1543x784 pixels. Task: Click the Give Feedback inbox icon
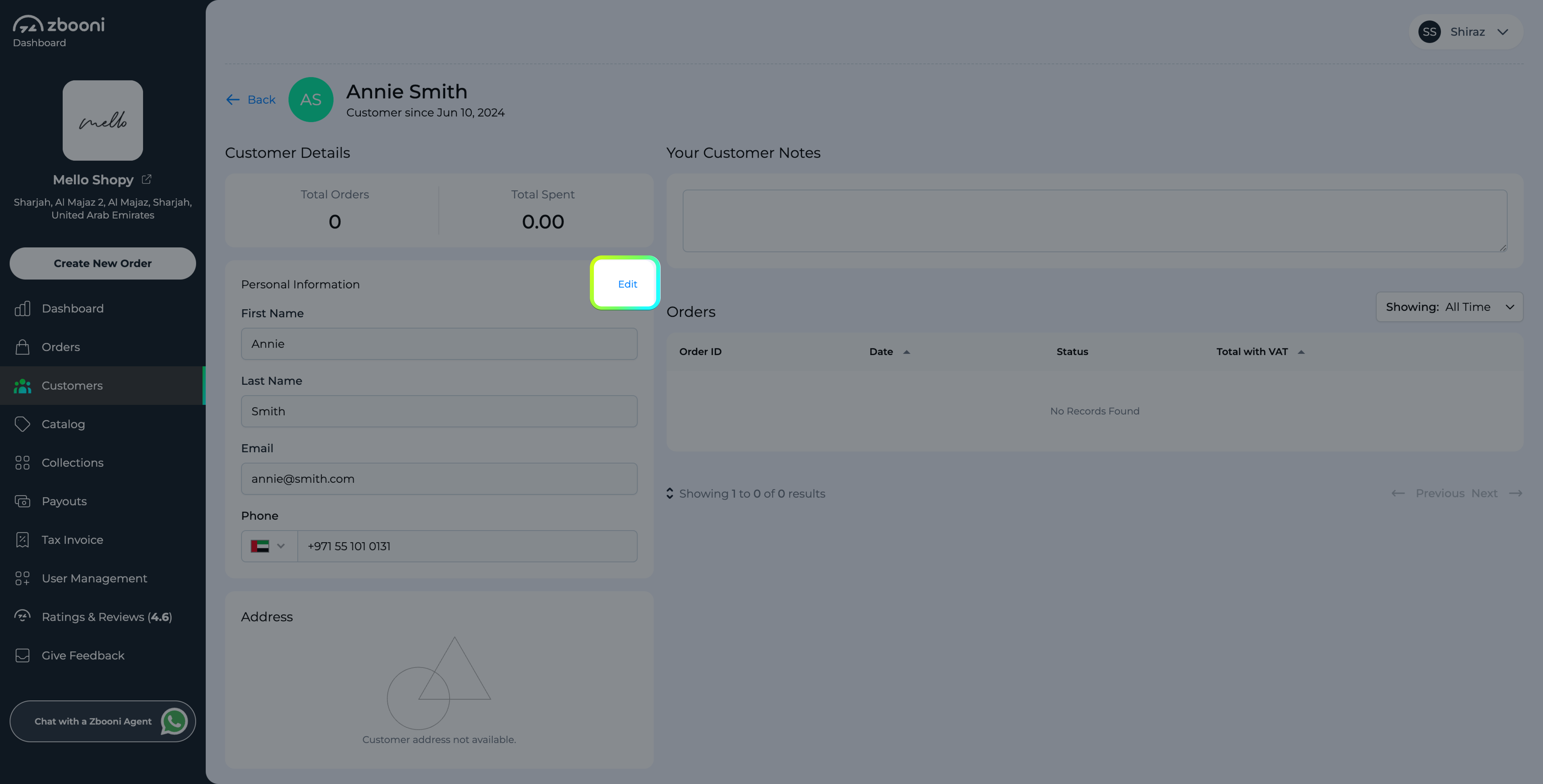tap(22, 656)
